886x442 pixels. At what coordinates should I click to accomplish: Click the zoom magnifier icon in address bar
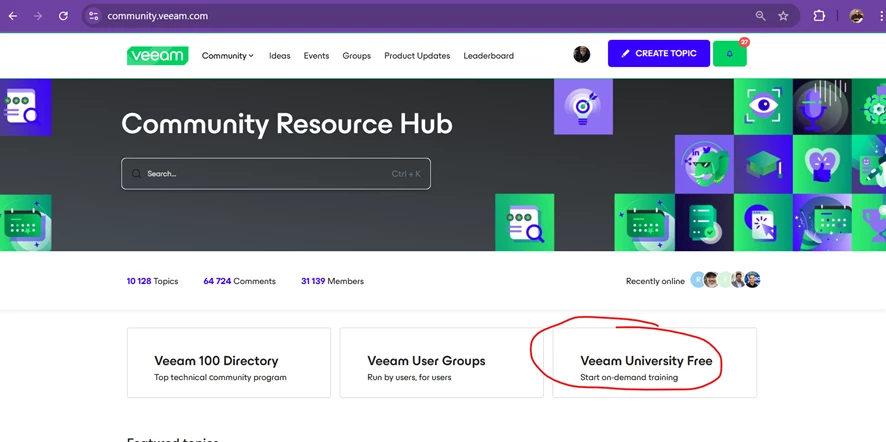click(761, 16)
